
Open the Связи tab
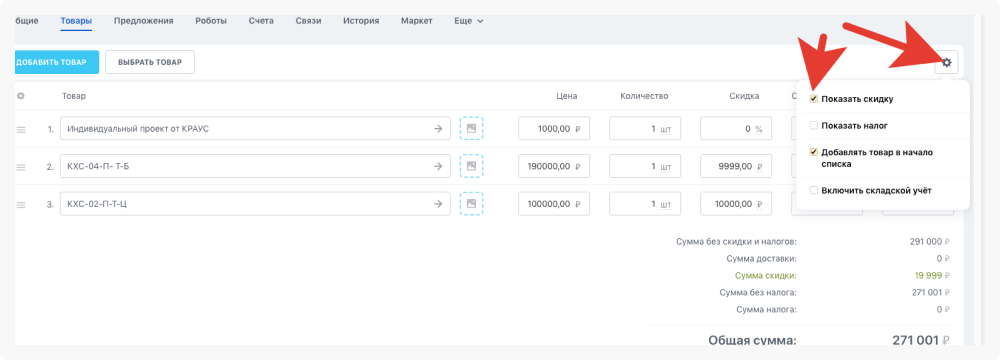(x=309, y=21)
